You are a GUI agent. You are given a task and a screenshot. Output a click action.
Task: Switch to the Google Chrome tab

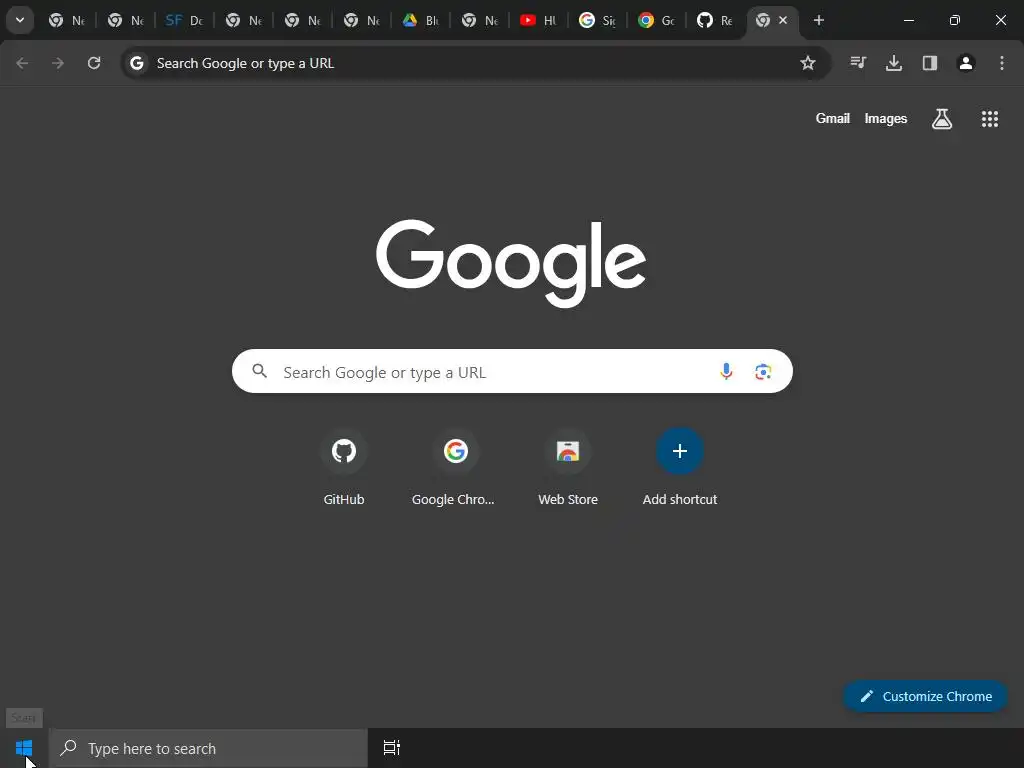coord(656,20)
